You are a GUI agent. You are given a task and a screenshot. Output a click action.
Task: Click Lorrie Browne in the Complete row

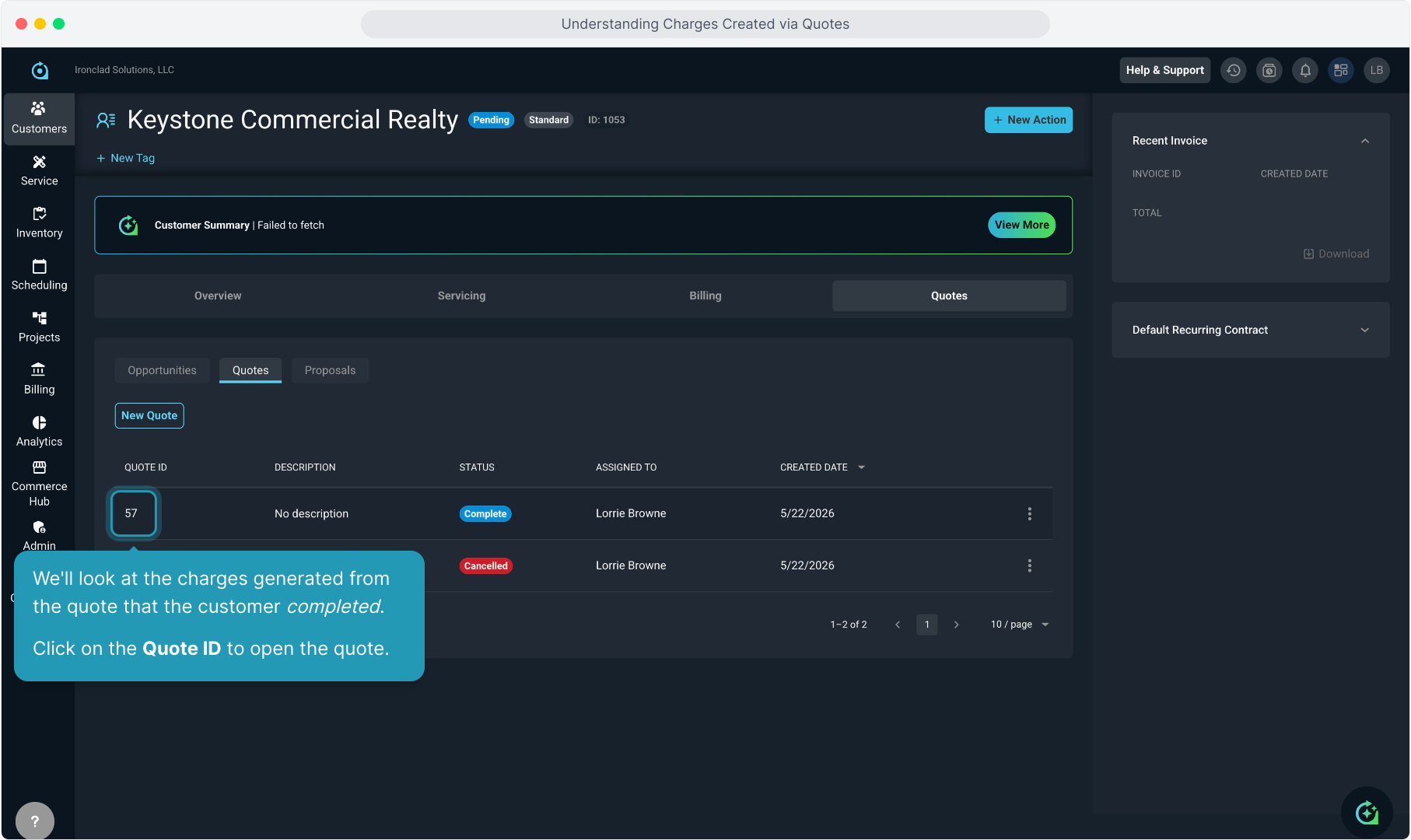[631, 513]
